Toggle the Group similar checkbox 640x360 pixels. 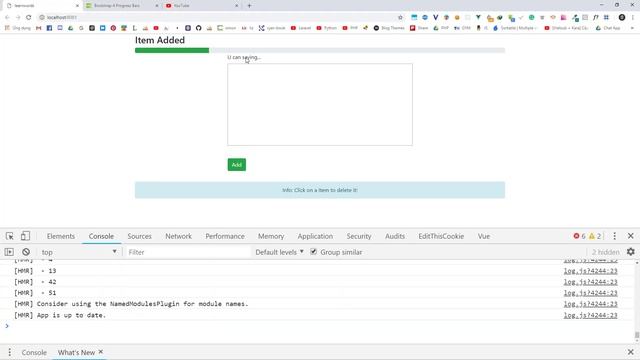[313, 251]
